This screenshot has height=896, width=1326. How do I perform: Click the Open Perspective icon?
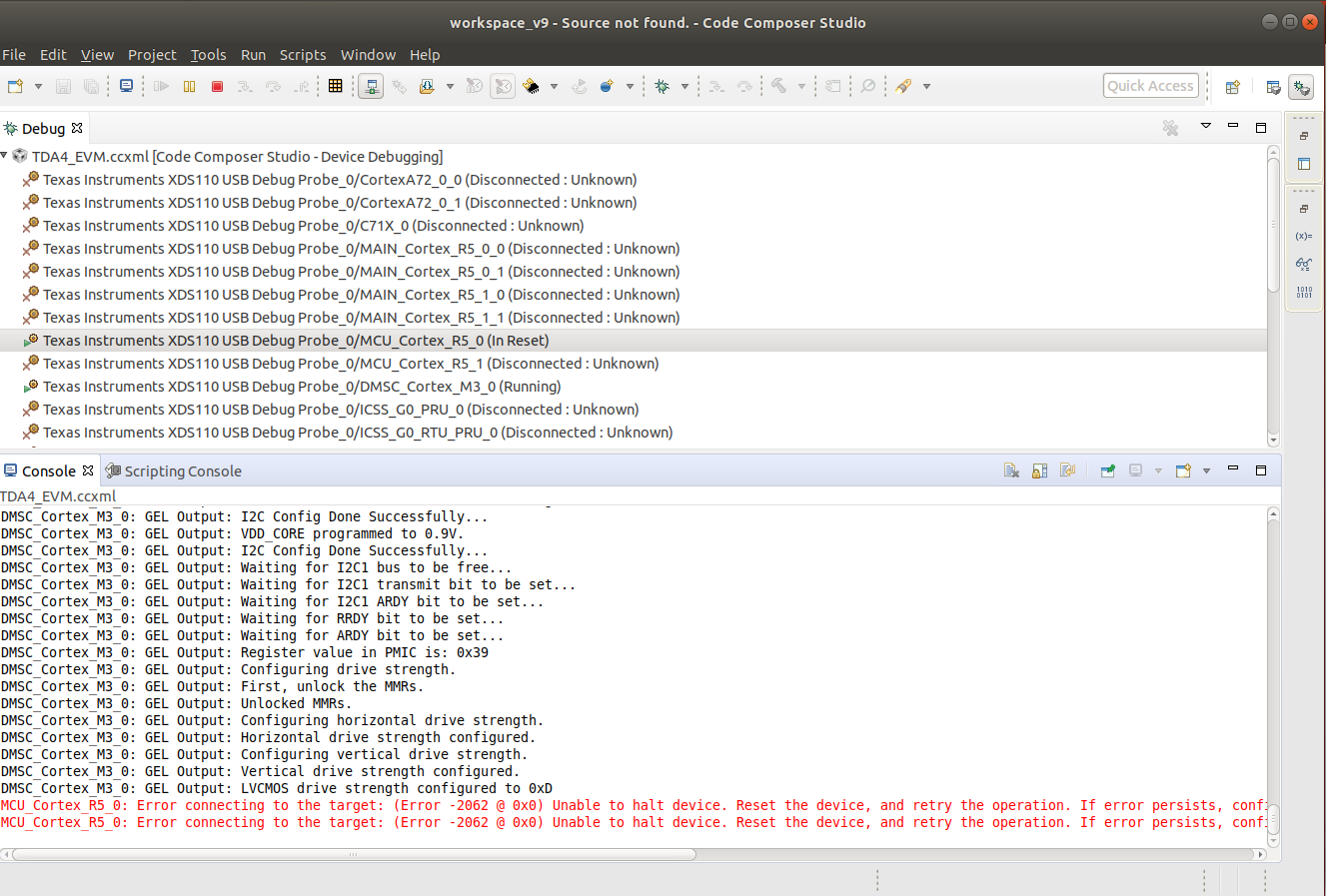(x=1233, y=87)
